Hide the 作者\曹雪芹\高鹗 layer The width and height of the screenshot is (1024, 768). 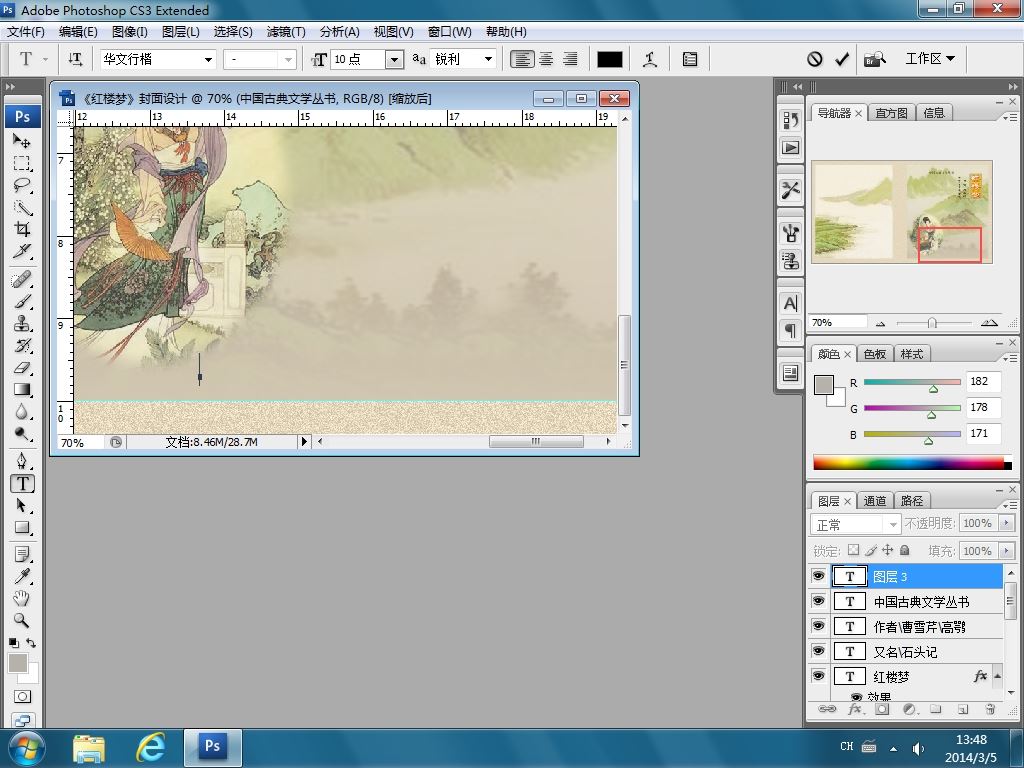coord(818,626)
